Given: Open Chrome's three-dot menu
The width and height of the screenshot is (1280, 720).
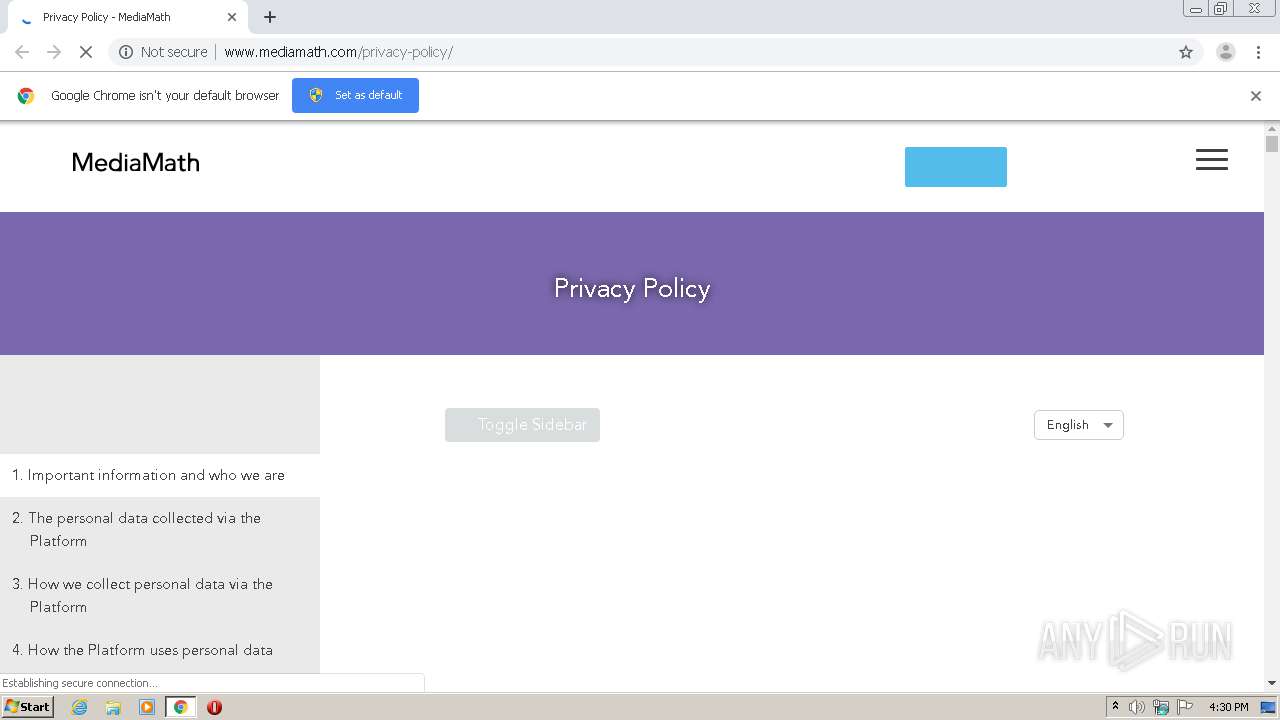Looking at the screenshot, I should pos(1258,52).
